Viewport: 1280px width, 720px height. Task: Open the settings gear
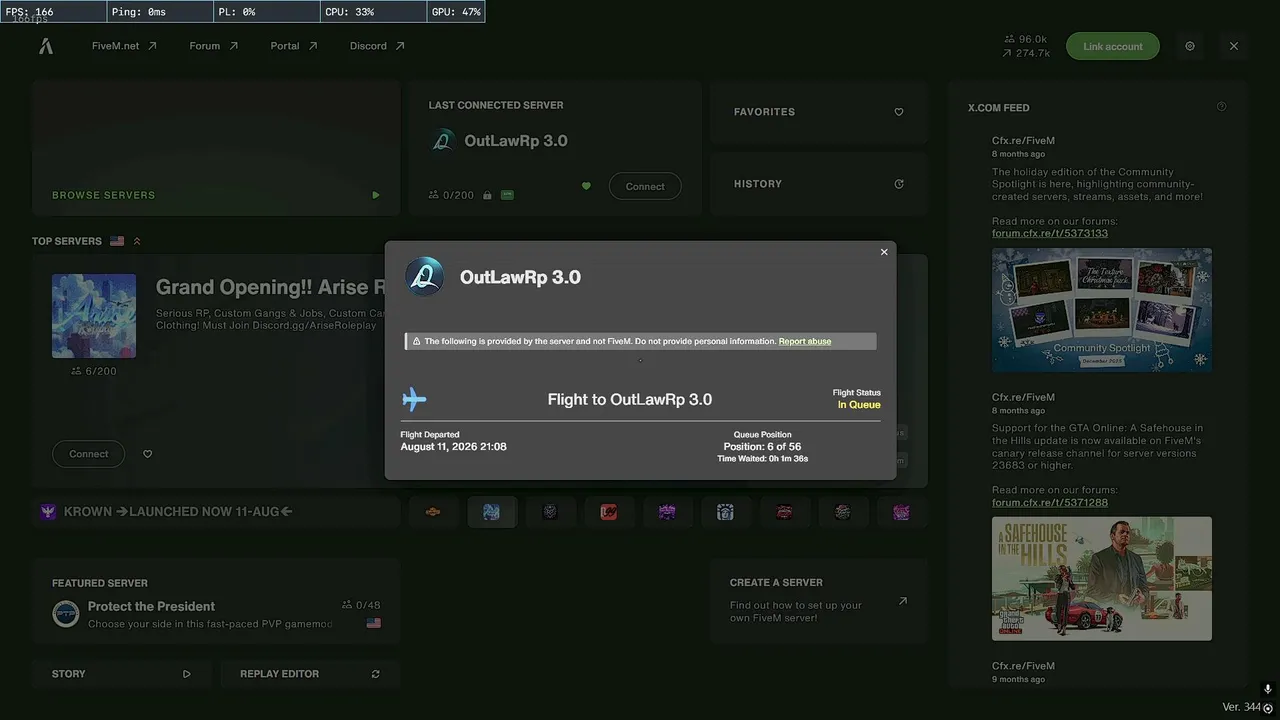click(x=1190, y=46)
